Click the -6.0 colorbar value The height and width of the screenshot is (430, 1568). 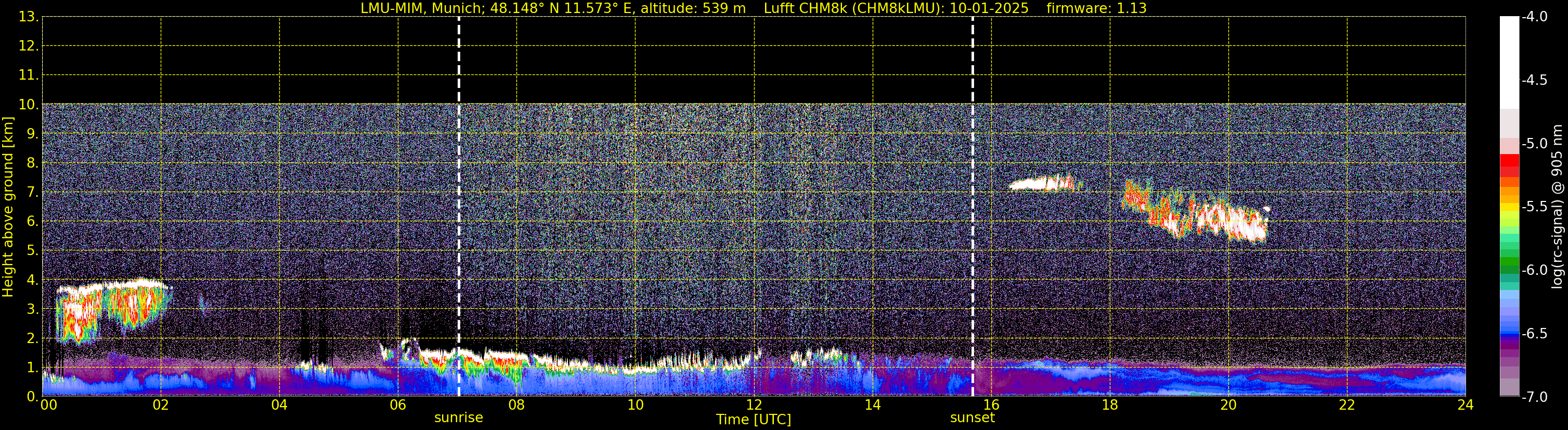click(x=1535, y=270)
